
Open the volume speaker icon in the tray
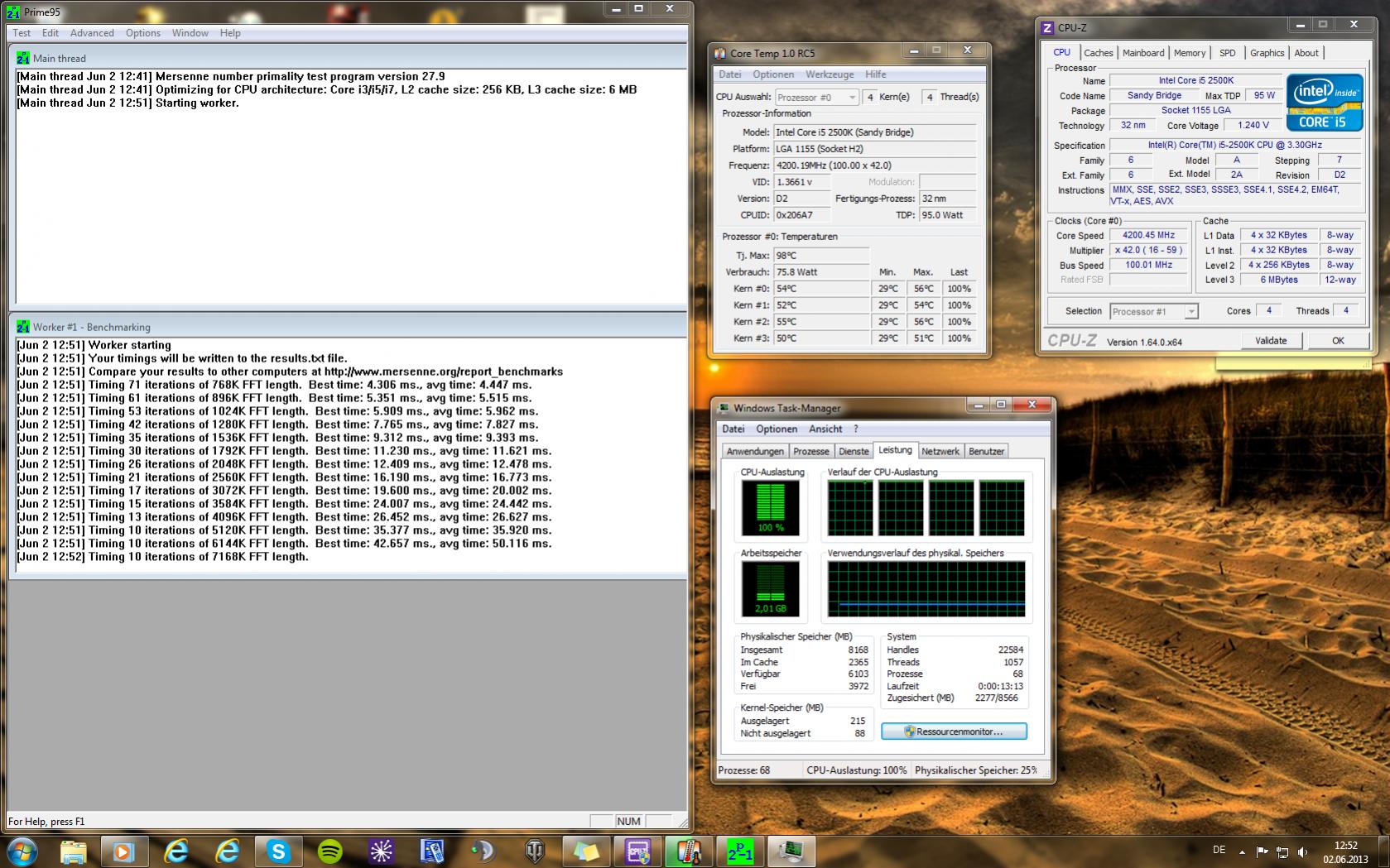(1303, 851)
